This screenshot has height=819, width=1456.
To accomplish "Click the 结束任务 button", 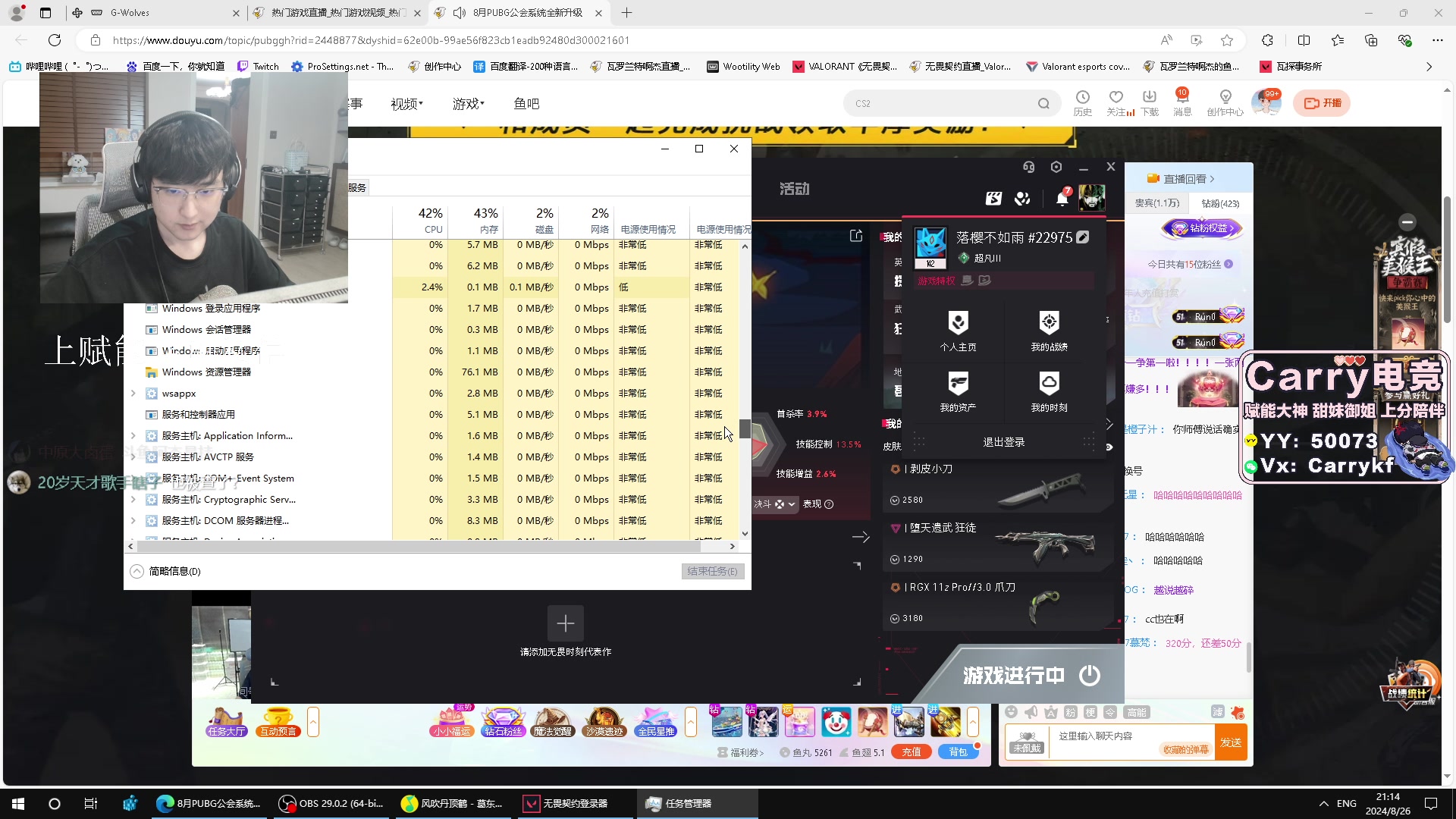I will click(x=712, y=571).
